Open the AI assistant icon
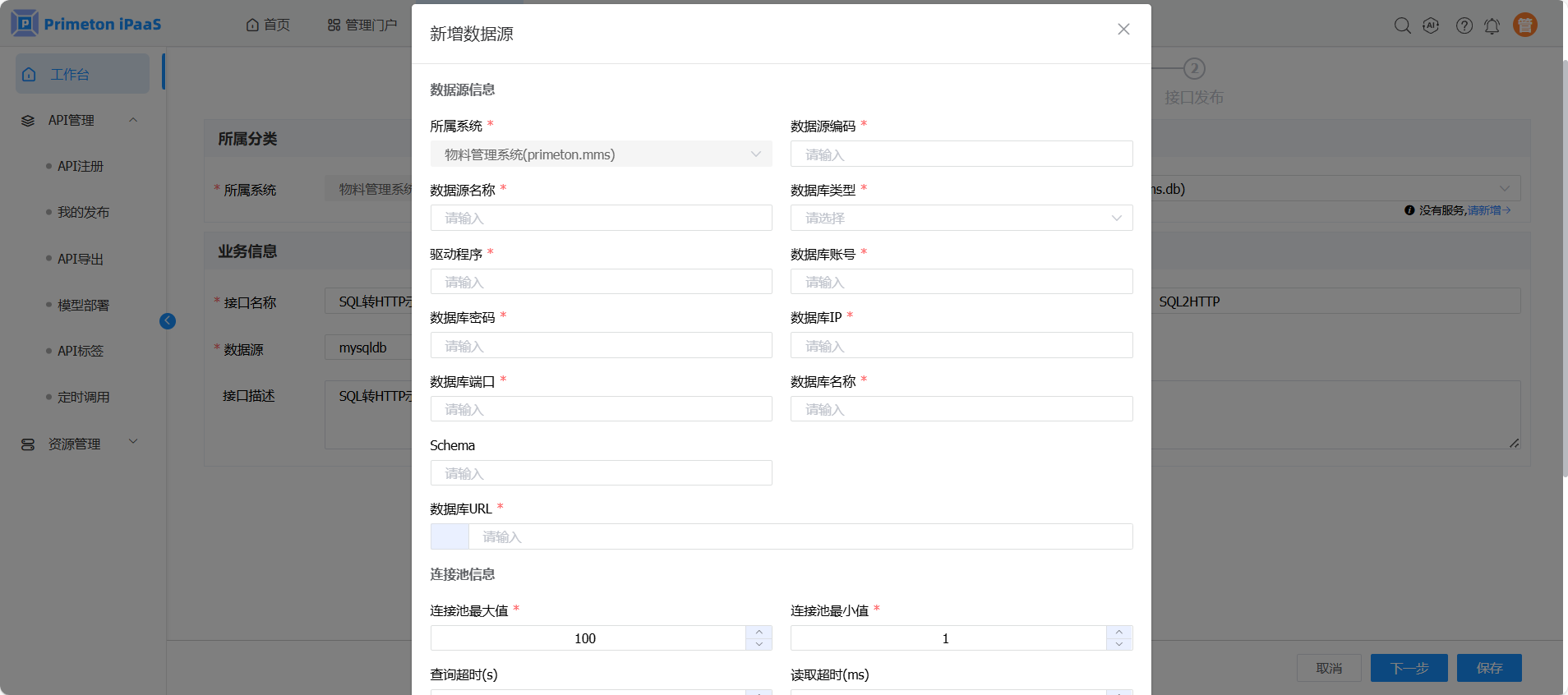The height and width of the screenshot is (695, 1568). (1431, 25)
